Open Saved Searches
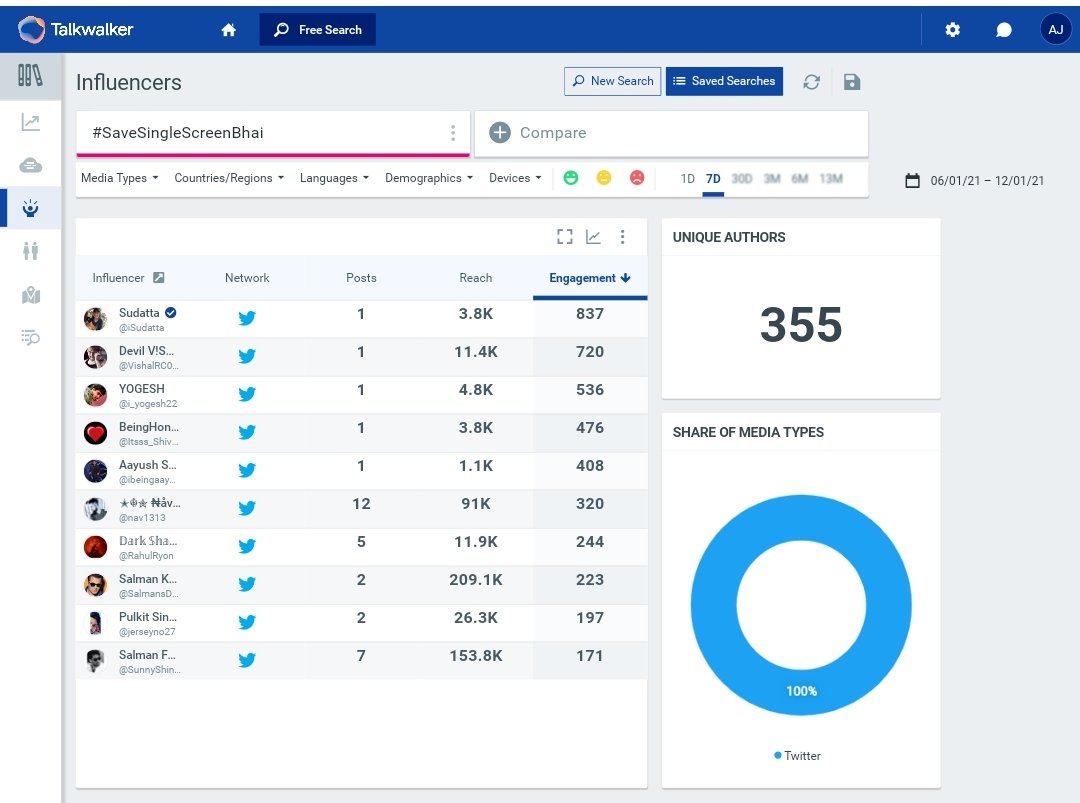Screen dimensions: 1080x803 (724, 81)
